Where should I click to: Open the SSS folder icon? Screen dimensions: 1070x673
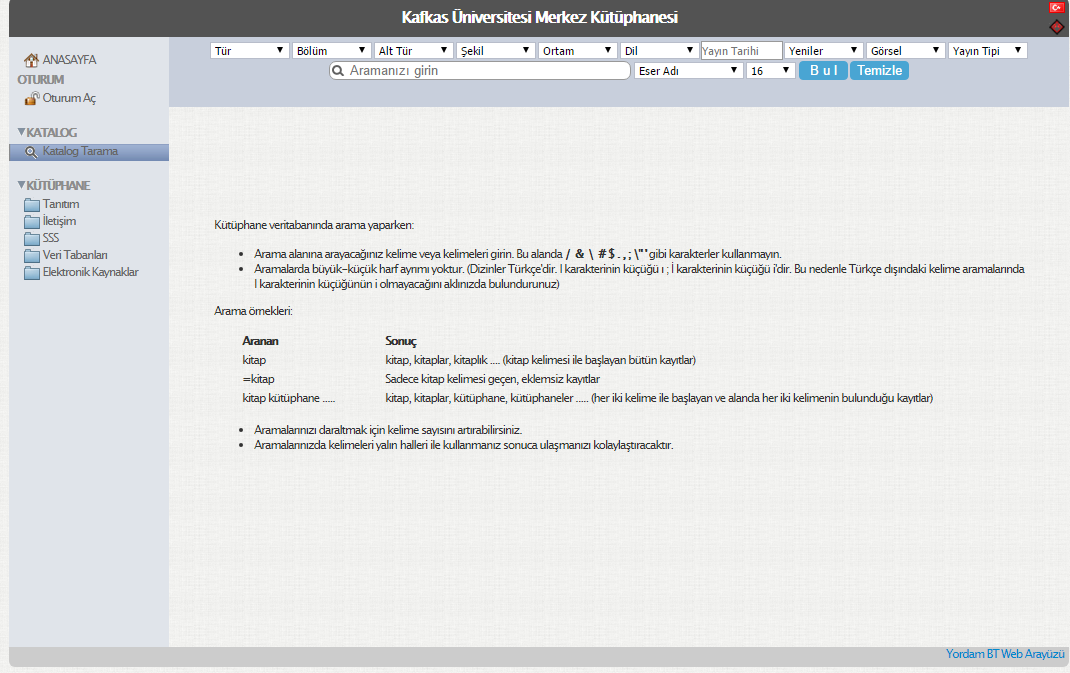[32, 239]
